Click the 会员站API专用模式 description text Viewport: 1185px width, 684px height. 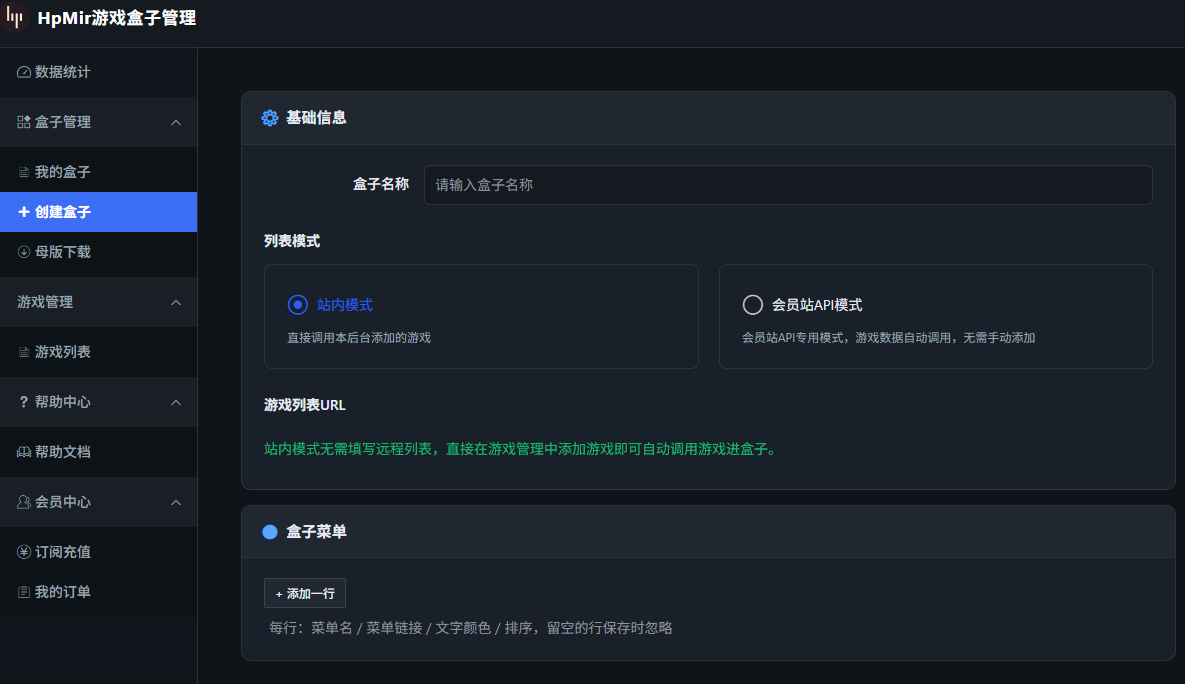click(888, 338)
